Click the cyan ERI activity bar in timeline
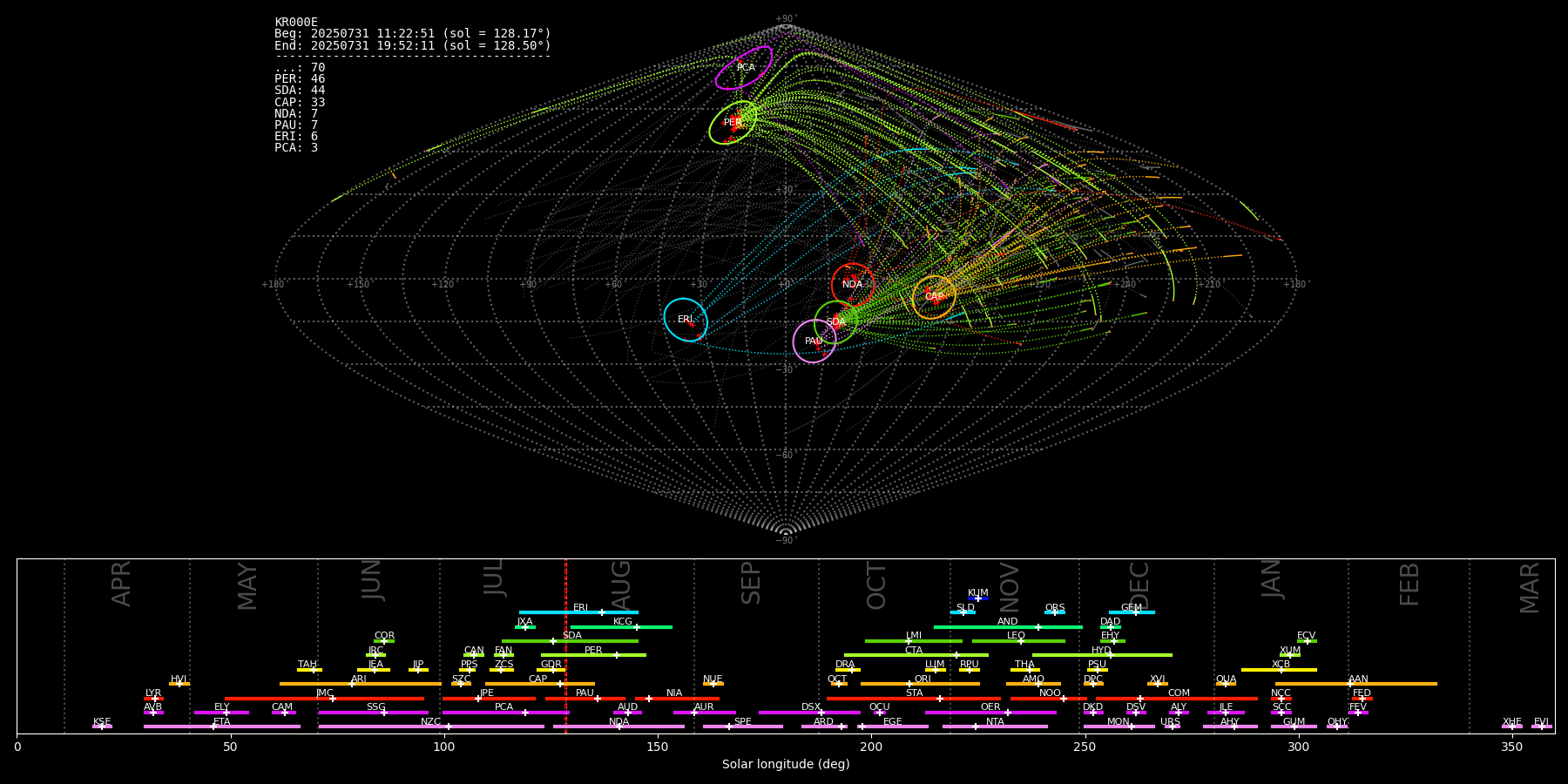This screenshot has height=784, width=1568. (578, 612)
